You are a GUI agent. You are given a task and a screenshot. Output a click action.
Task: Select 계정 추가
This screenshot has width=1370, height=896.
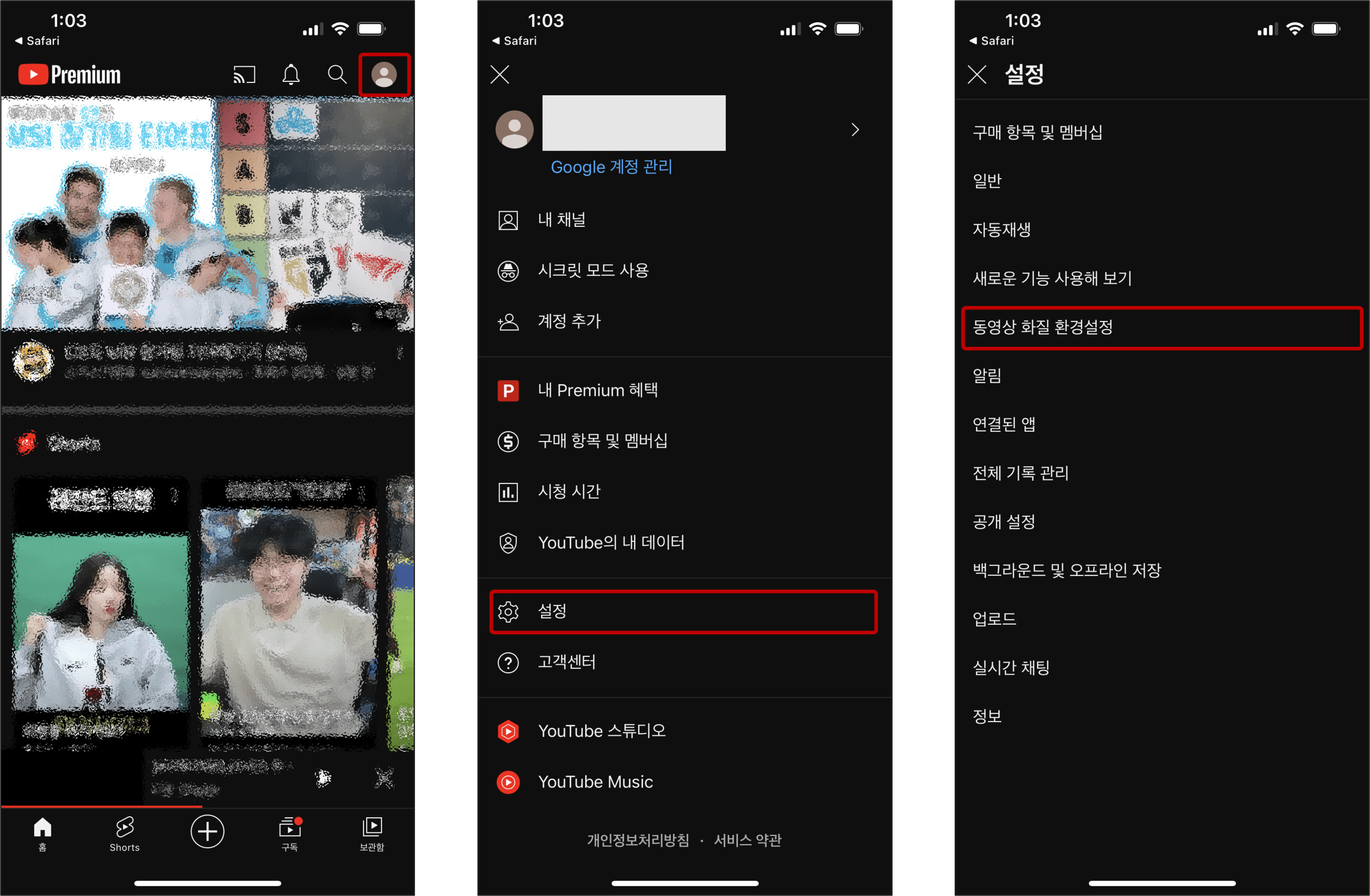click(684, 321)
